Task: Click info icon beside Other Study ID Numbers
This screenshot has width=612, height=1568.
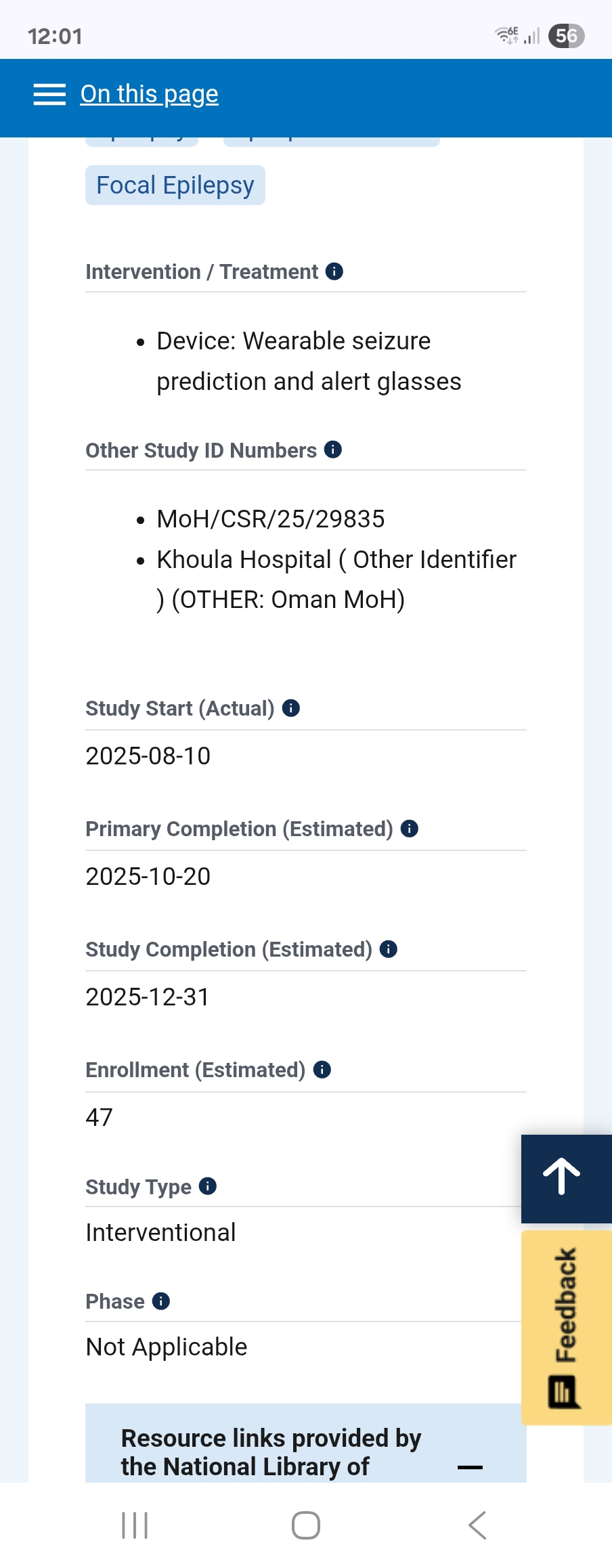Action: 333,450
